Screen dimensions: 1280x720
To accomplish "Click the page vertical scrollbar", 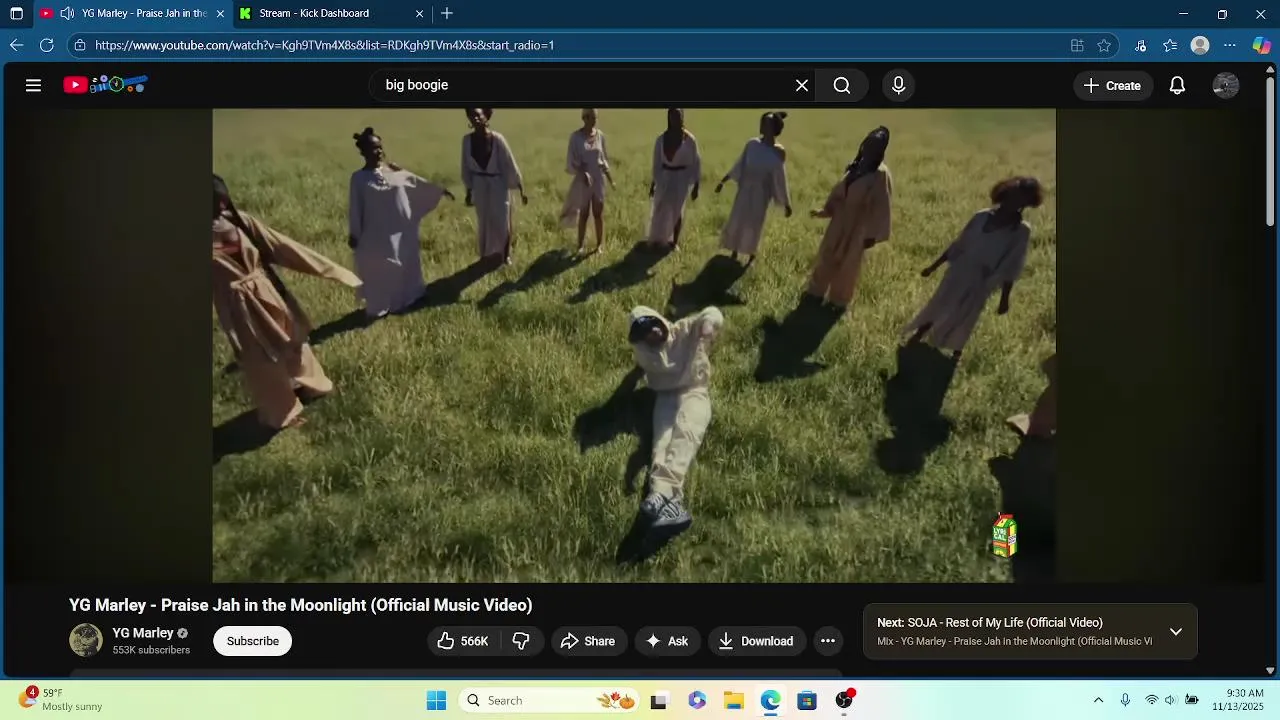I will coord(1271,150).
